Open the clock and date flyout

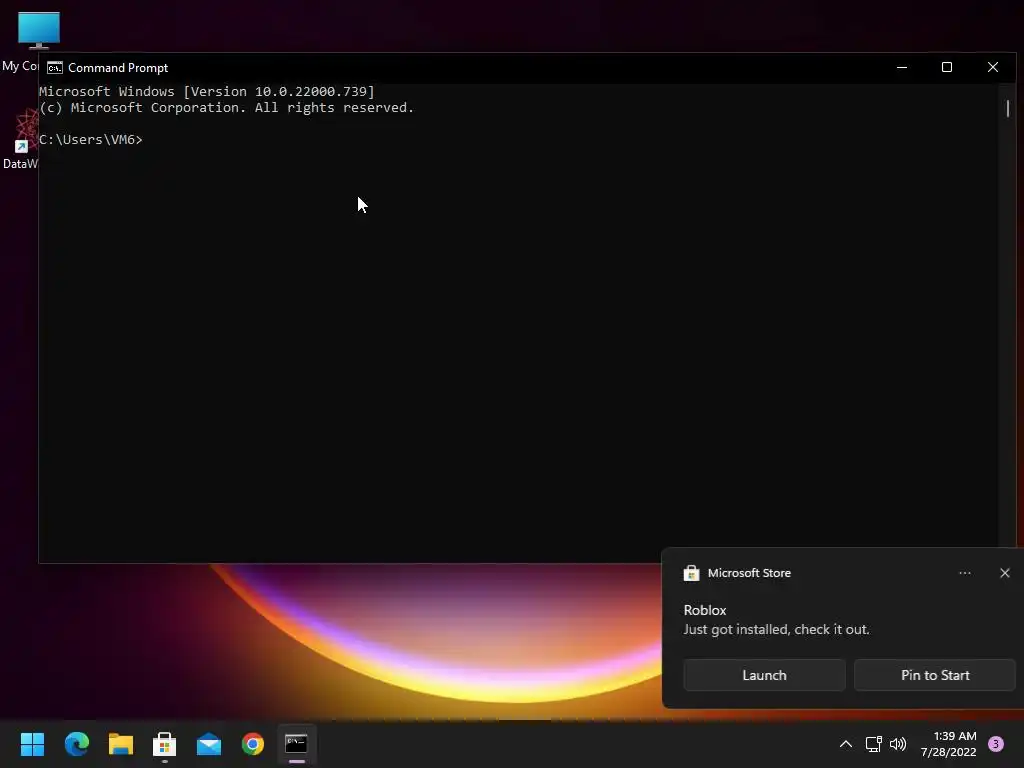click(x=948, y=744)
